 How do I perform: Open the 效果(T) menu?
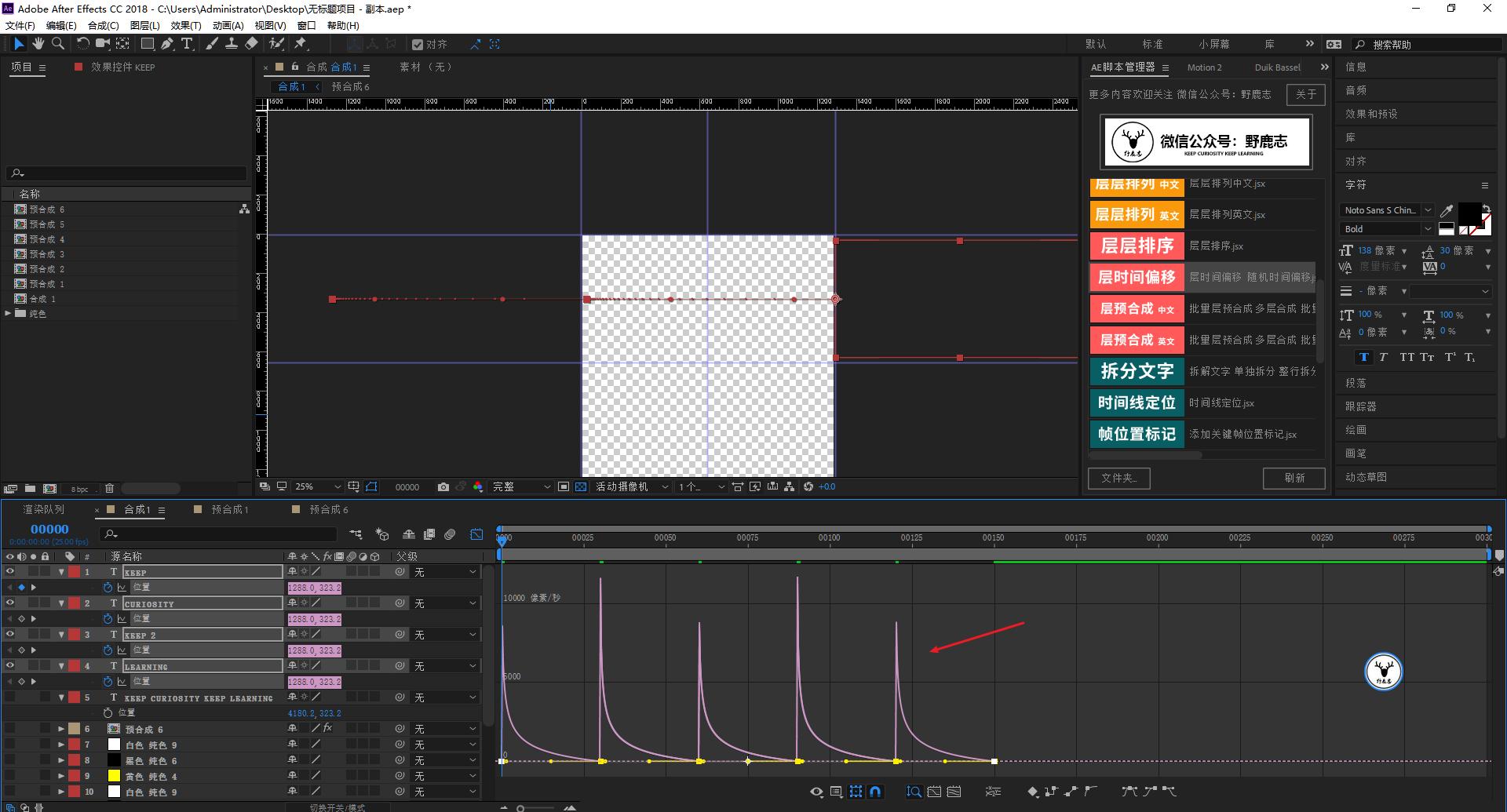point(185,25)
